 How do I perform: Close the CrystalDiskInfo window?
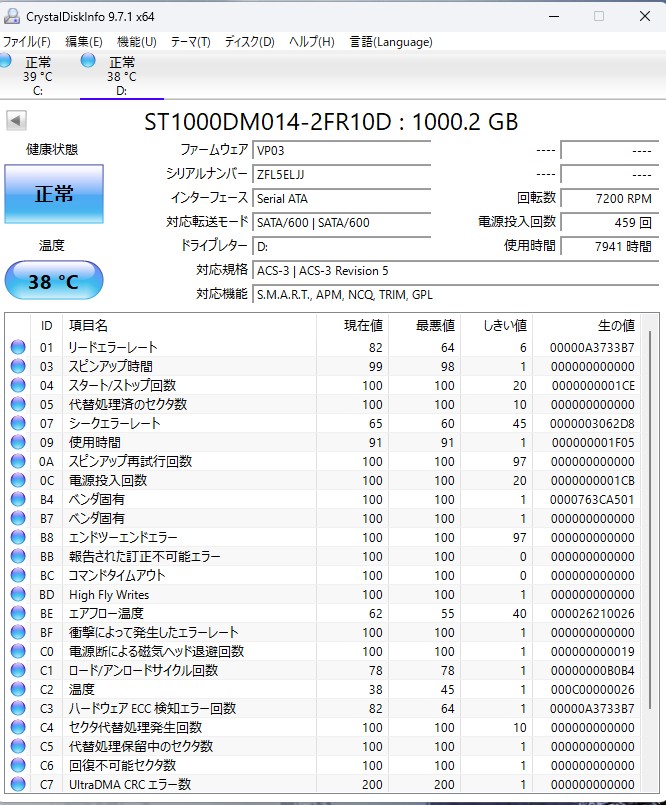pyautogui.click(x=645, y=16)
